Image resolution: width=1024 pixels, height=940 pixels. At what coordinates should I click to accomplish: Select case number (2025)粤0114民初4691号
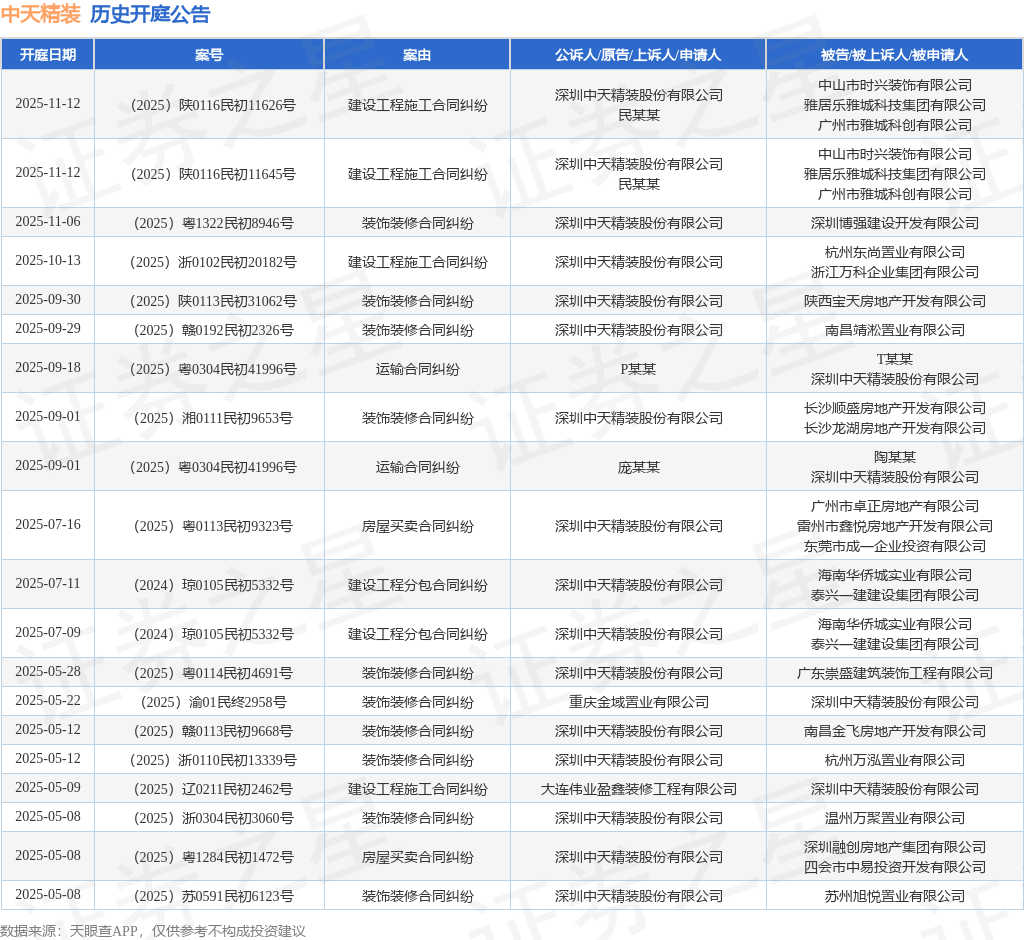click(x=213, y=673)
